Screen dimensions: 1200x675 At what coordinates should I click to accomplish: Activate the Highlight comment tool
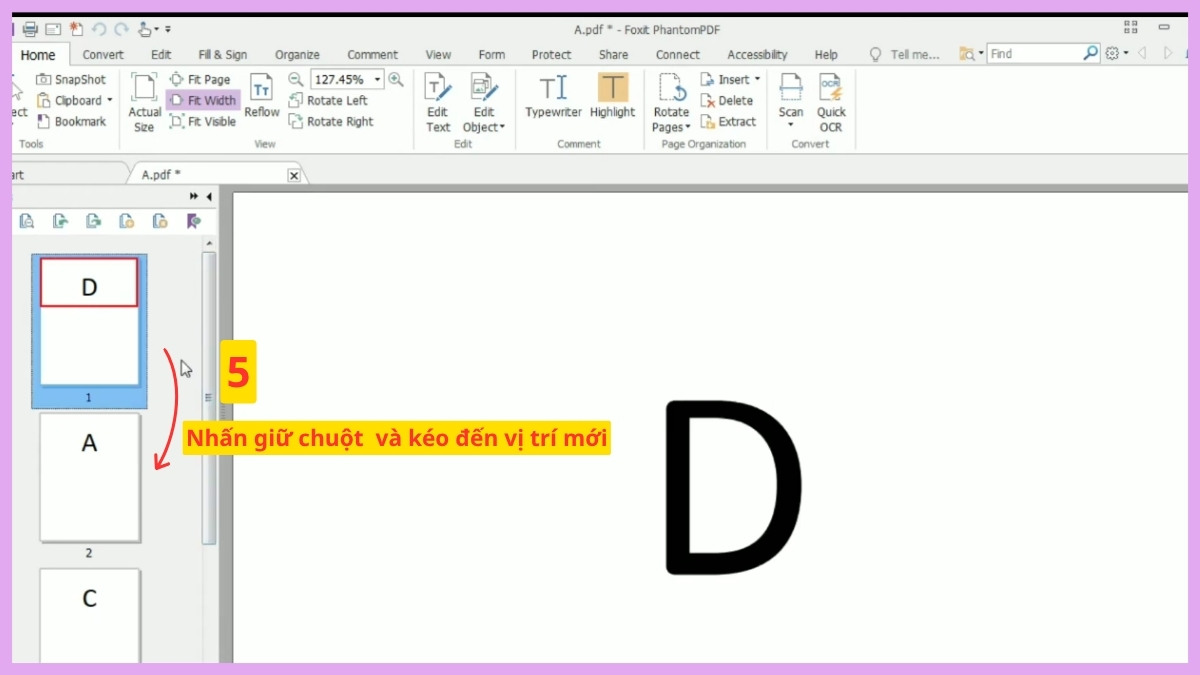click(x=612, y=98)
